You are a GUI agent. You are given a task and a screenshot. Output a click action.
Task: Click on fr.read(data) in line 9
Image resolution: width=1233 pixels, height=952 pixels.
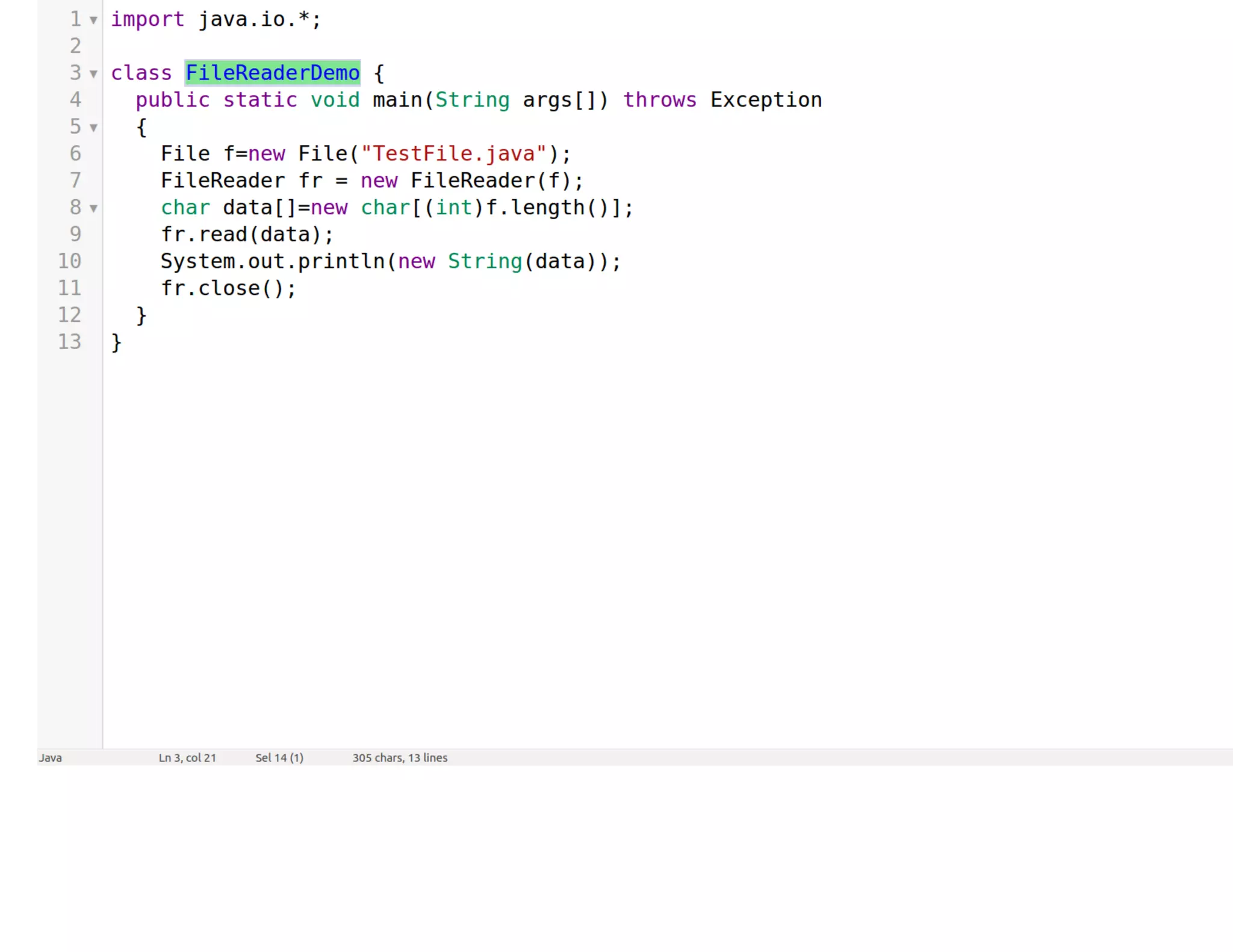tap(246, 234)
